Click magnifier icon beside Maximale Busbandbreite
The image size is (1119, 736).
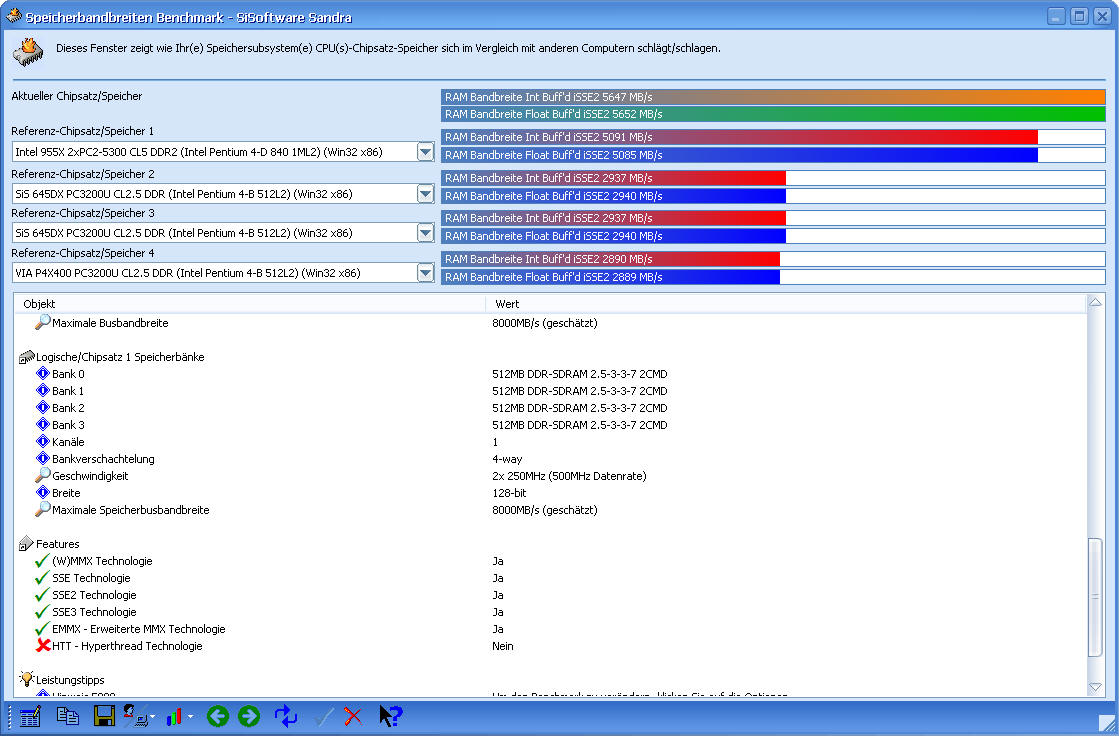[43, 322]
